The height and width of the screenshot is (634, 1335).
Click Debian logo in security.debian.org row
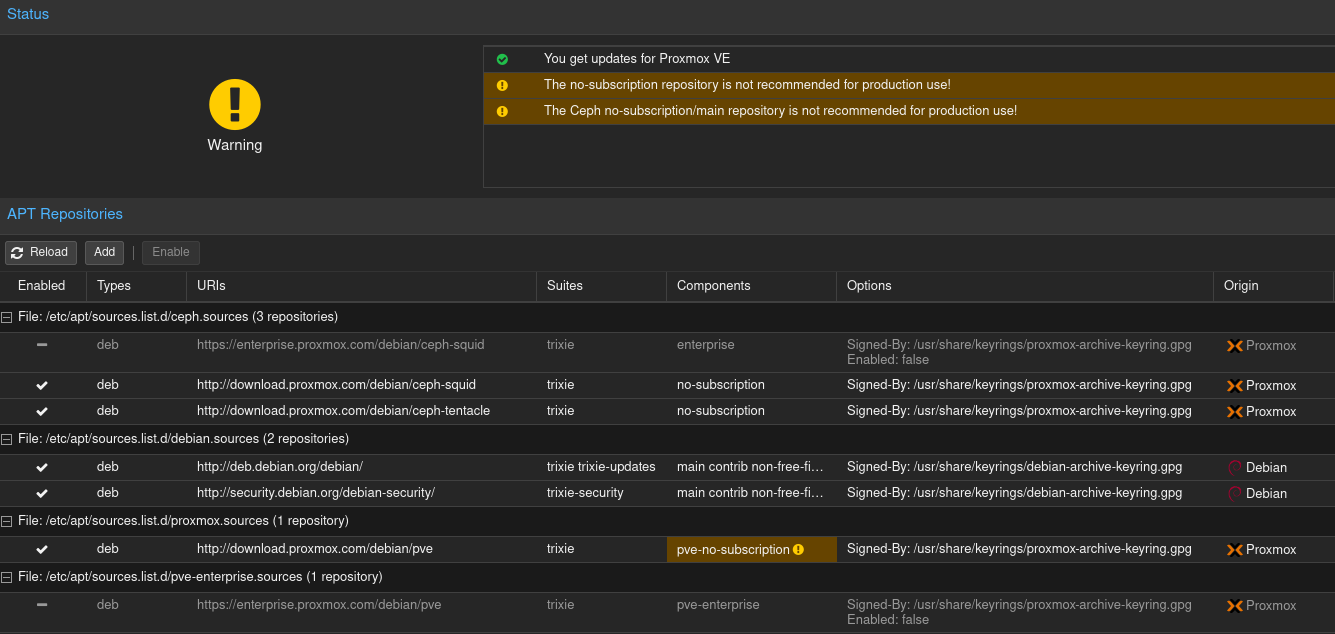pyautogui.click(x=1235, y=494)
